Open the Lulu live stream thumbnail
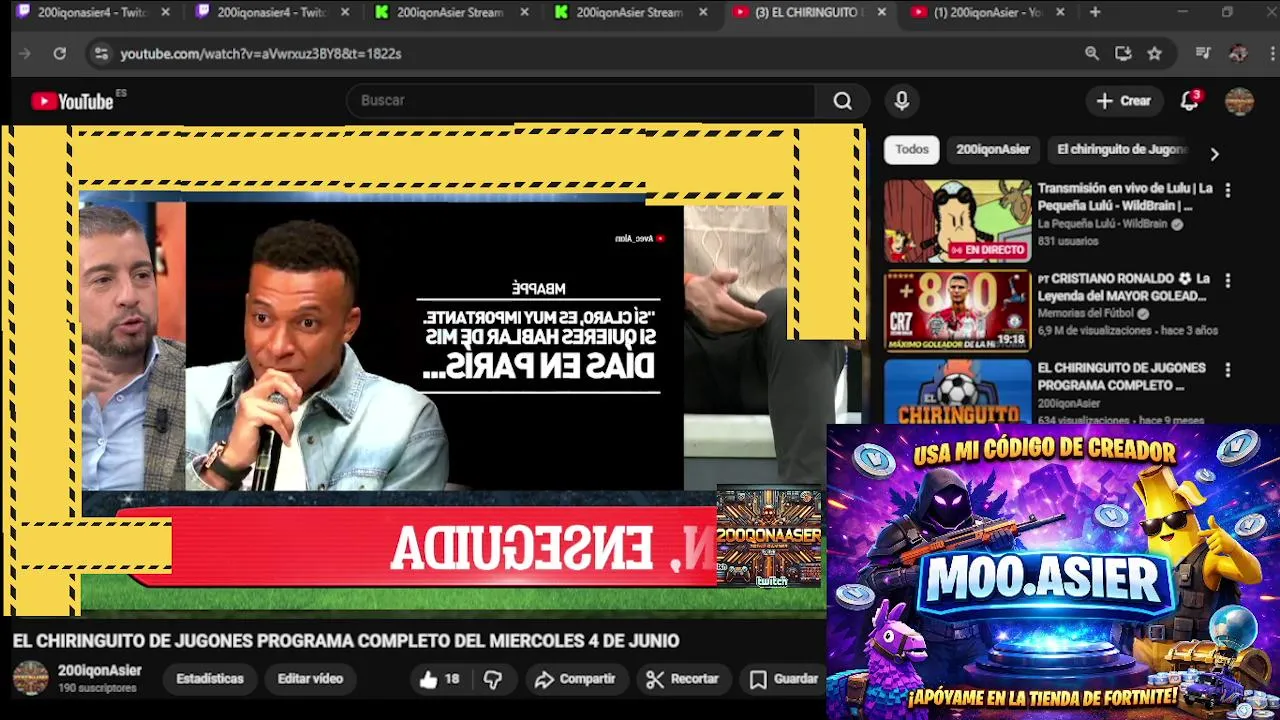The image size is (1280, 720). tap(957, 221)
